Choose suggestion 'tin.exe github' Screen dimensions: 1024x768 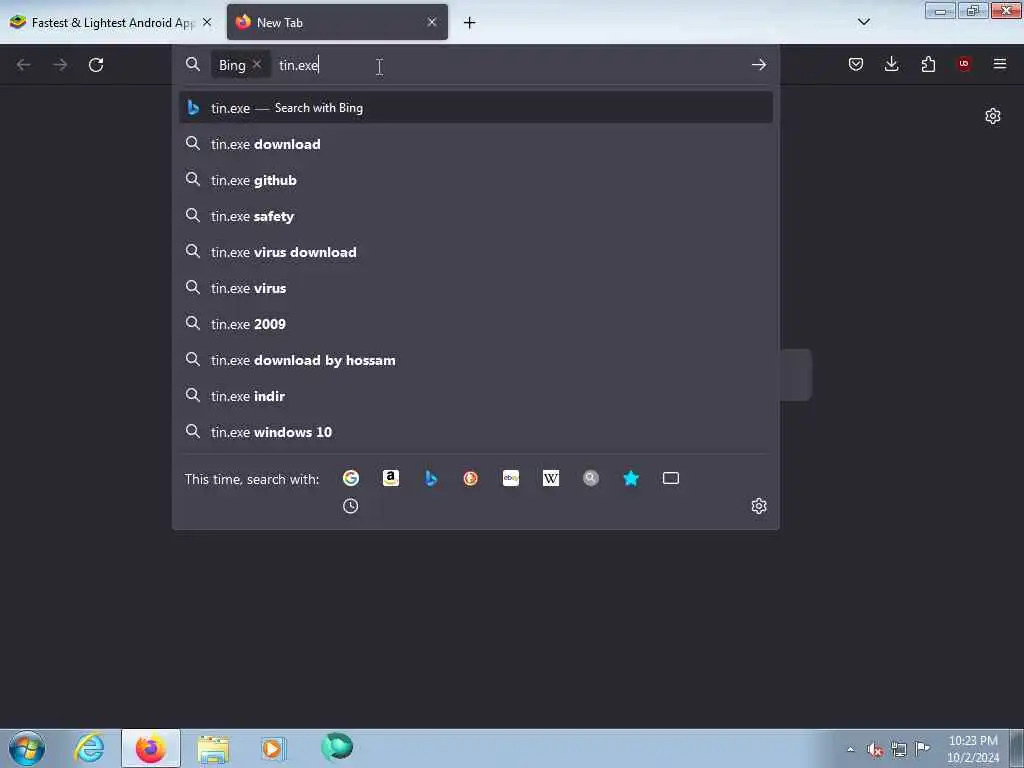(475, 180)
